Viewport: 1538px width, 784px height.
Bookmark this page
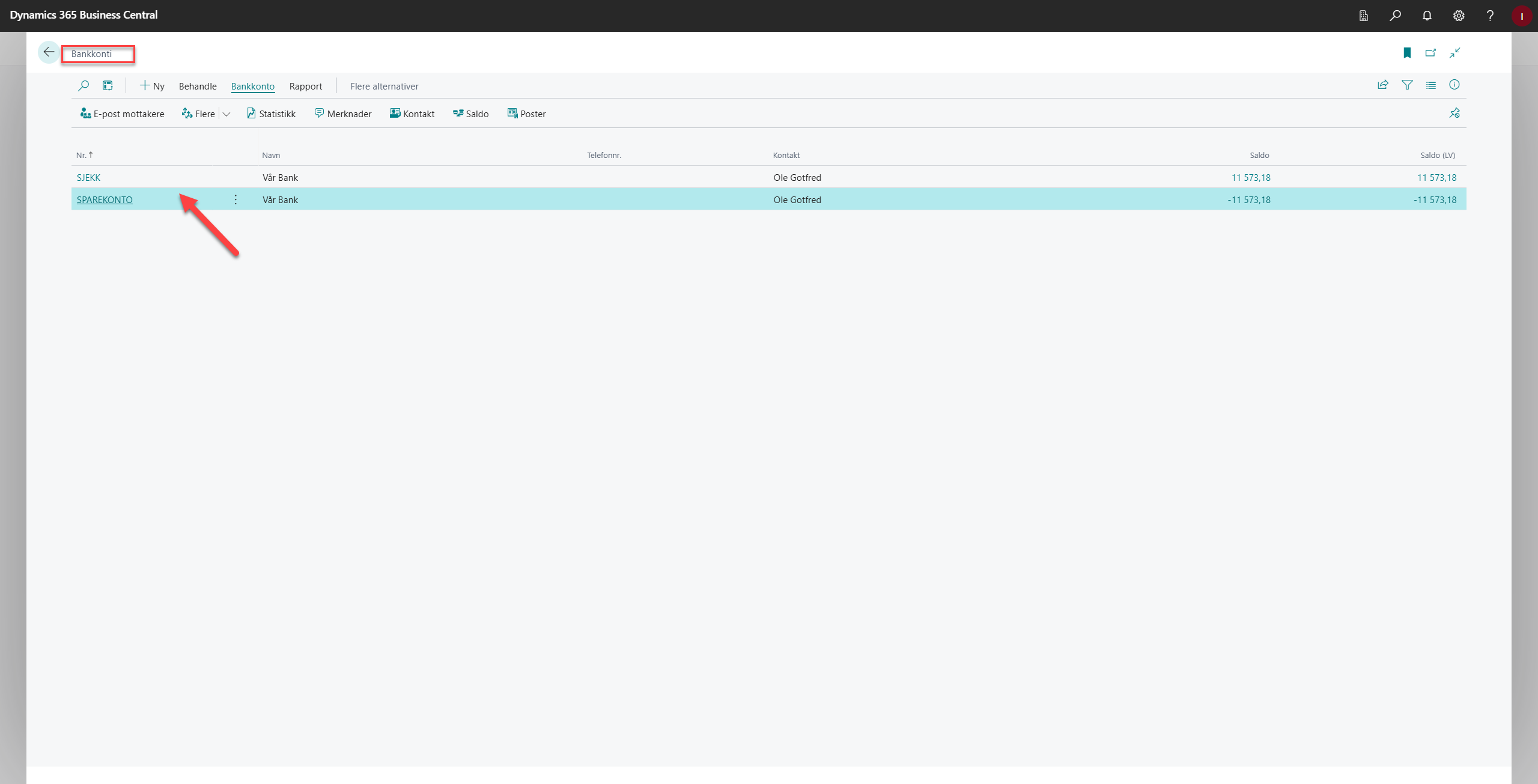1407,53
